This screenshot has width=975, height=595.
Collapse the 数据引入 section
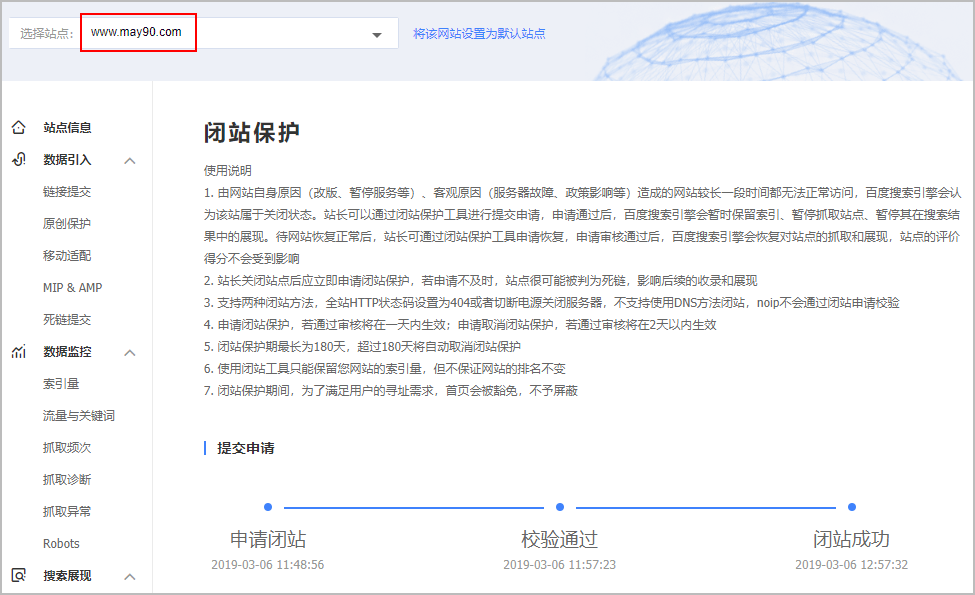tap(129, 160)
